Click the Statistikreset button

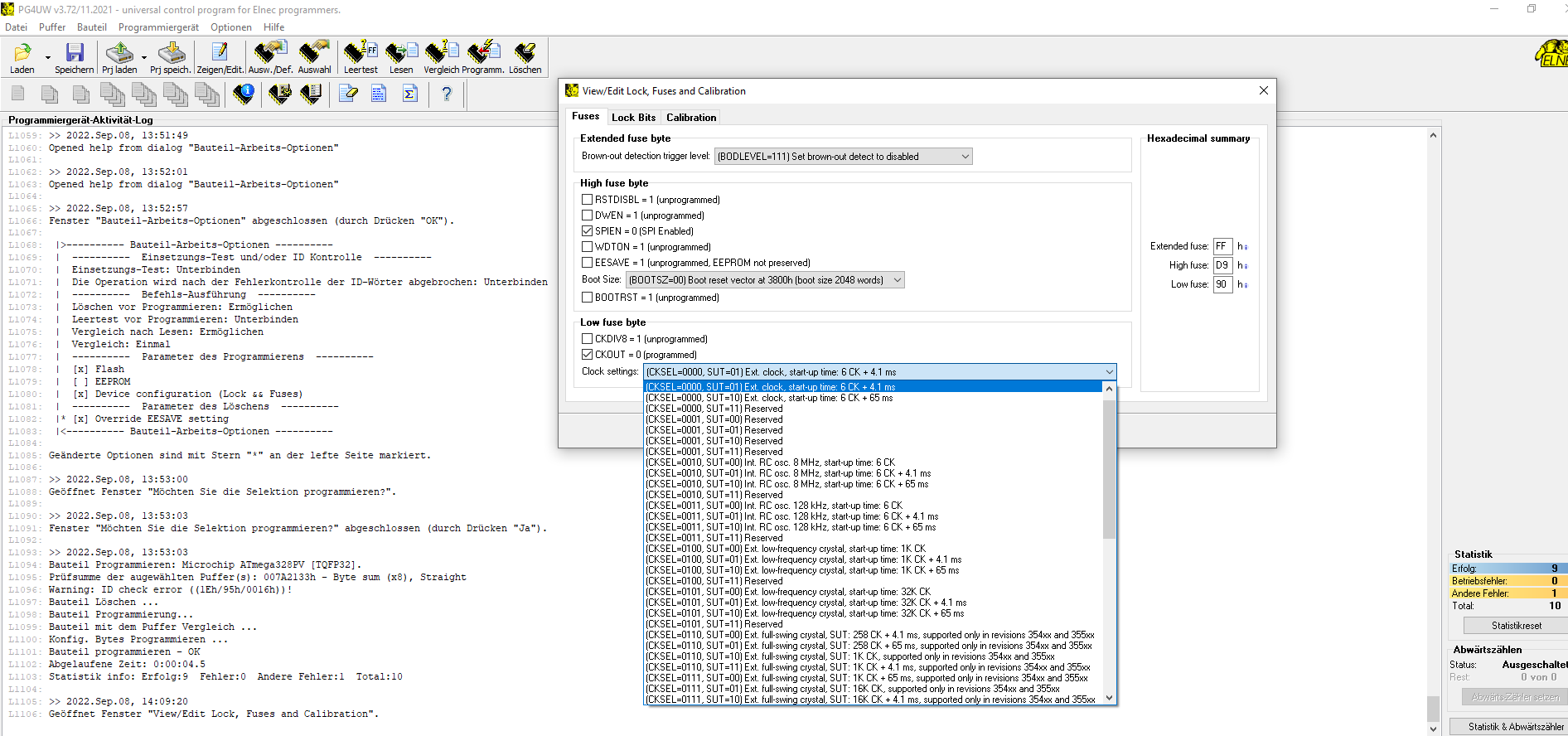[x=1516, y=626]
